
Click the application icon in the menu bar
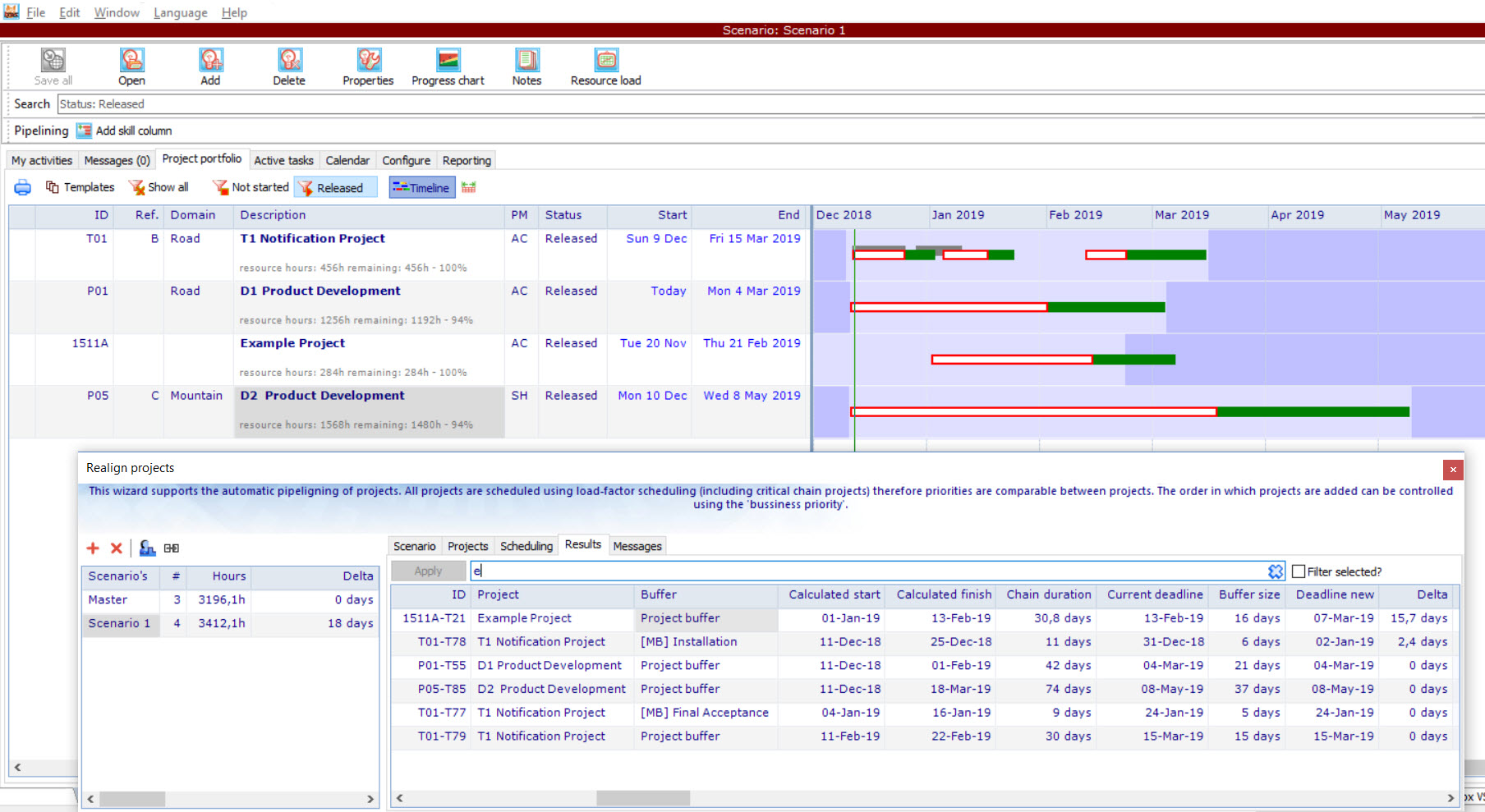(11, 11)
